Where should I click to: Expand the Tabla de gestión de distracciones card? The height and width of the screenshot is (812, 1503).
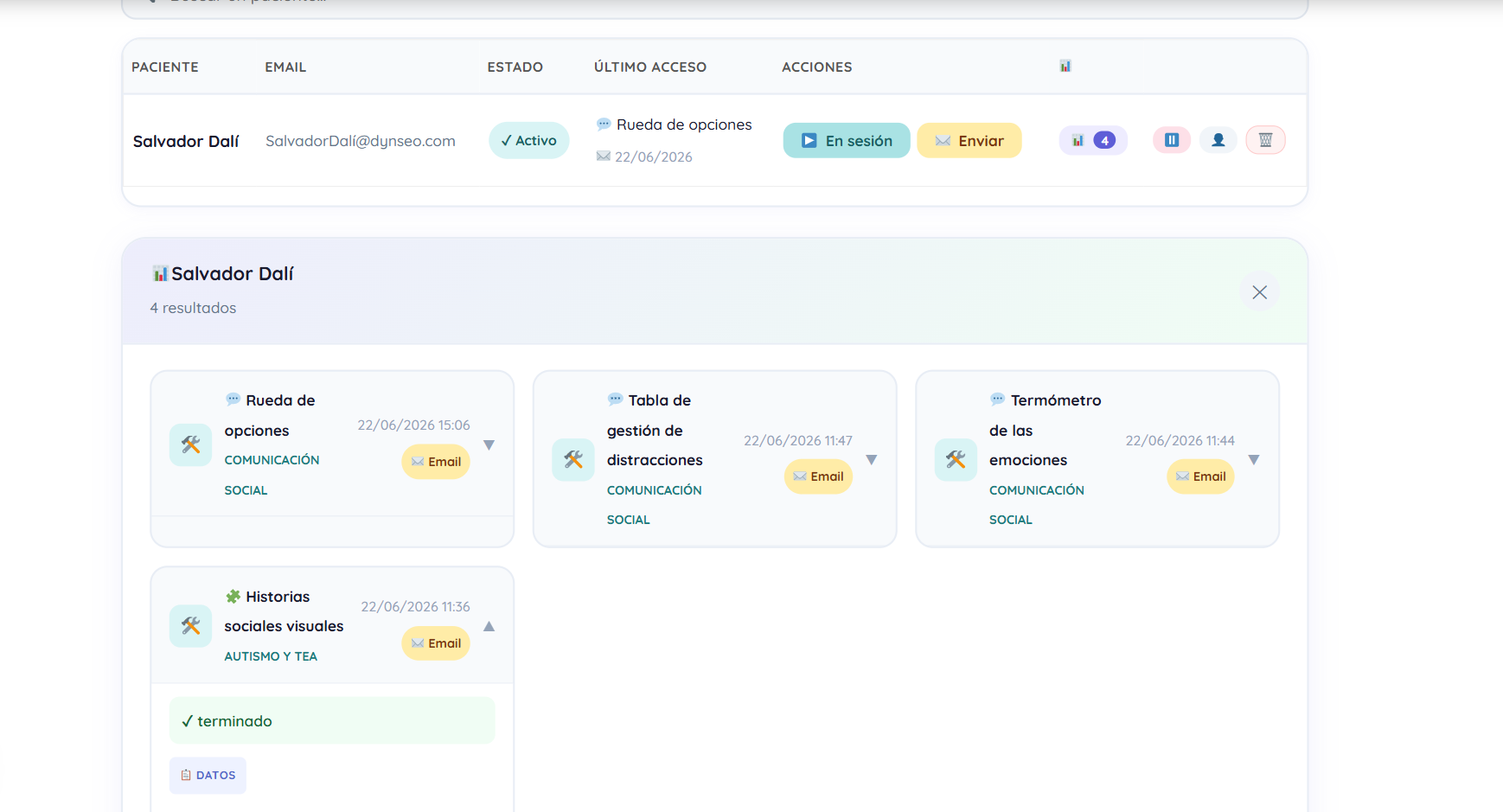point(872,460)
